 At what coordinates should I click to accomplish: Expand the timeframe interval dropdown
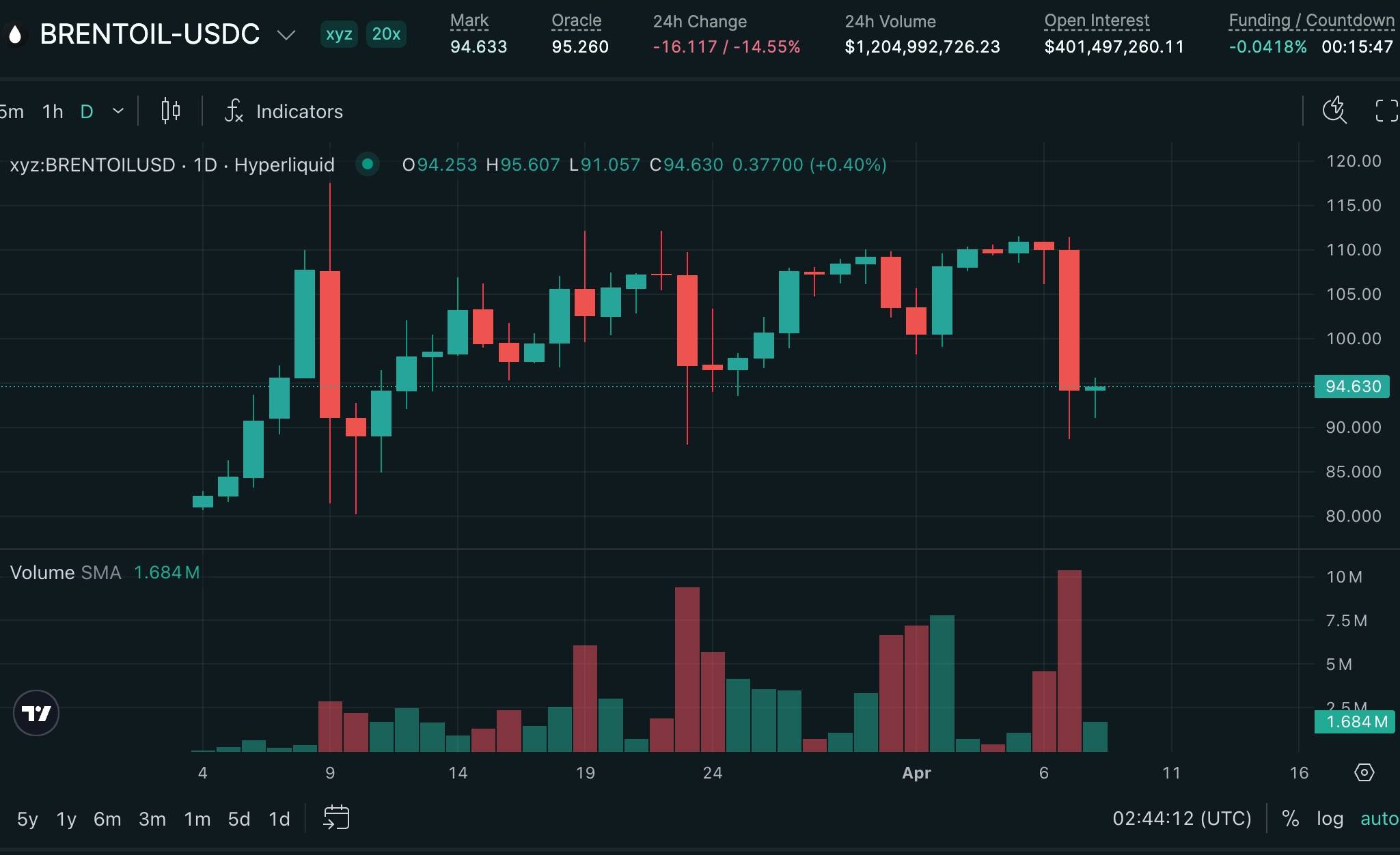point(116,111)
